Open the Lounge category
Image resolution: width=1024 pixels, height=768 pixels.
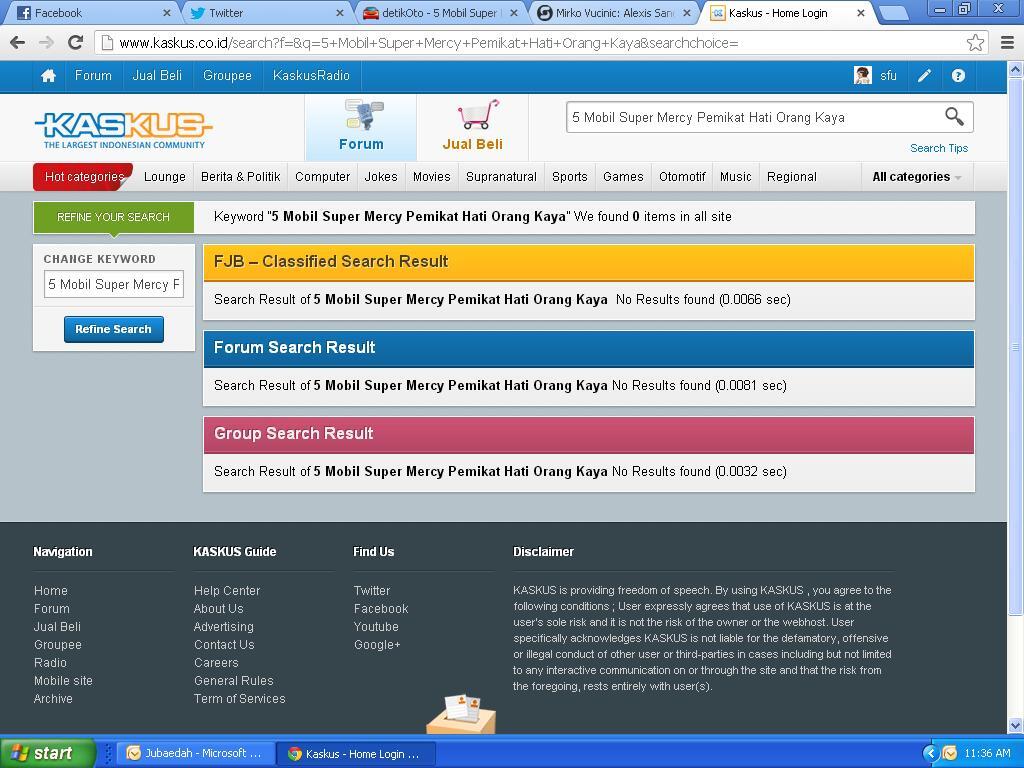pos(165,177)
